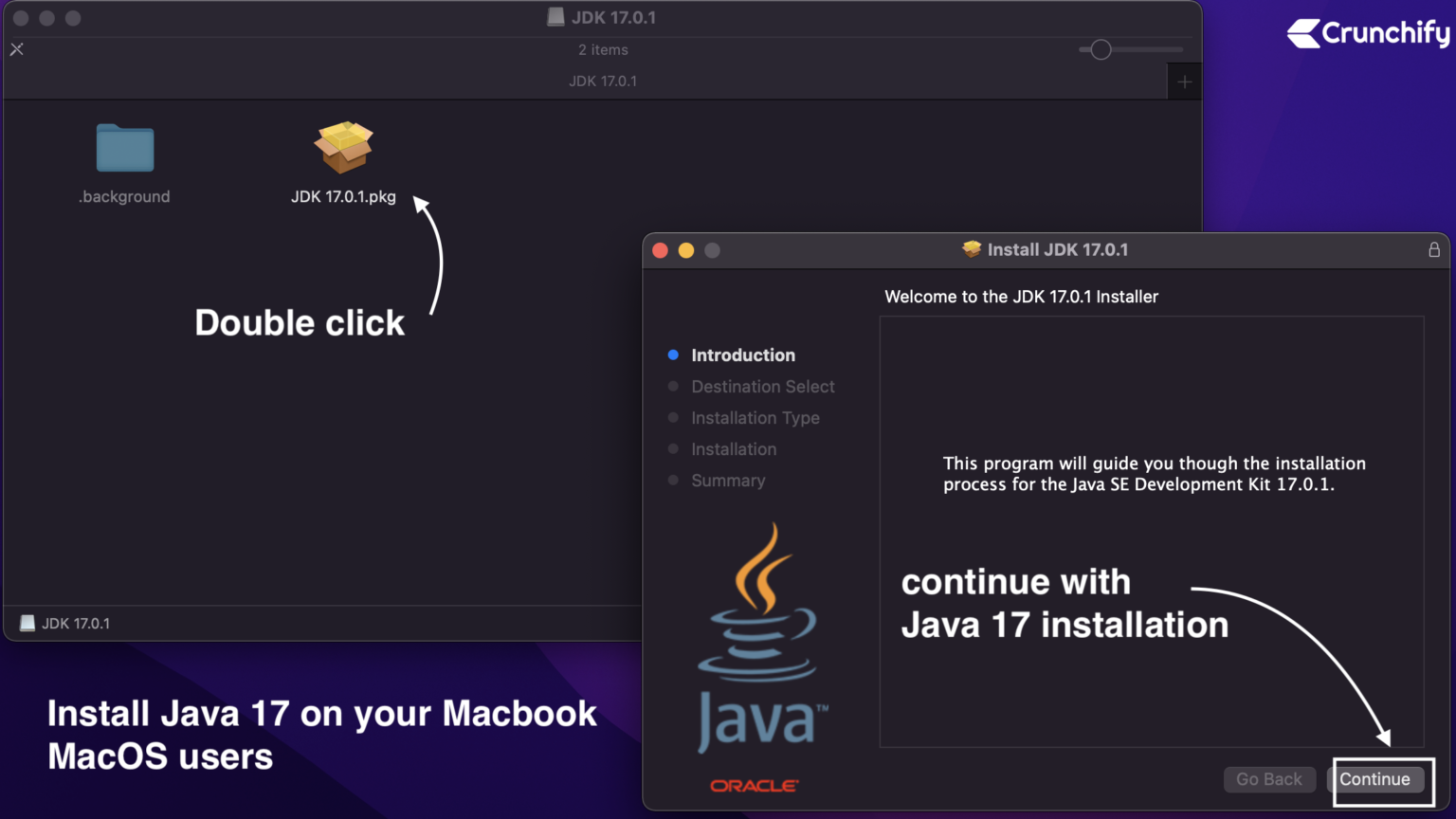1456x819 pixels.
Task: Select the .background folder icon
Action: [x=125, y=148]
